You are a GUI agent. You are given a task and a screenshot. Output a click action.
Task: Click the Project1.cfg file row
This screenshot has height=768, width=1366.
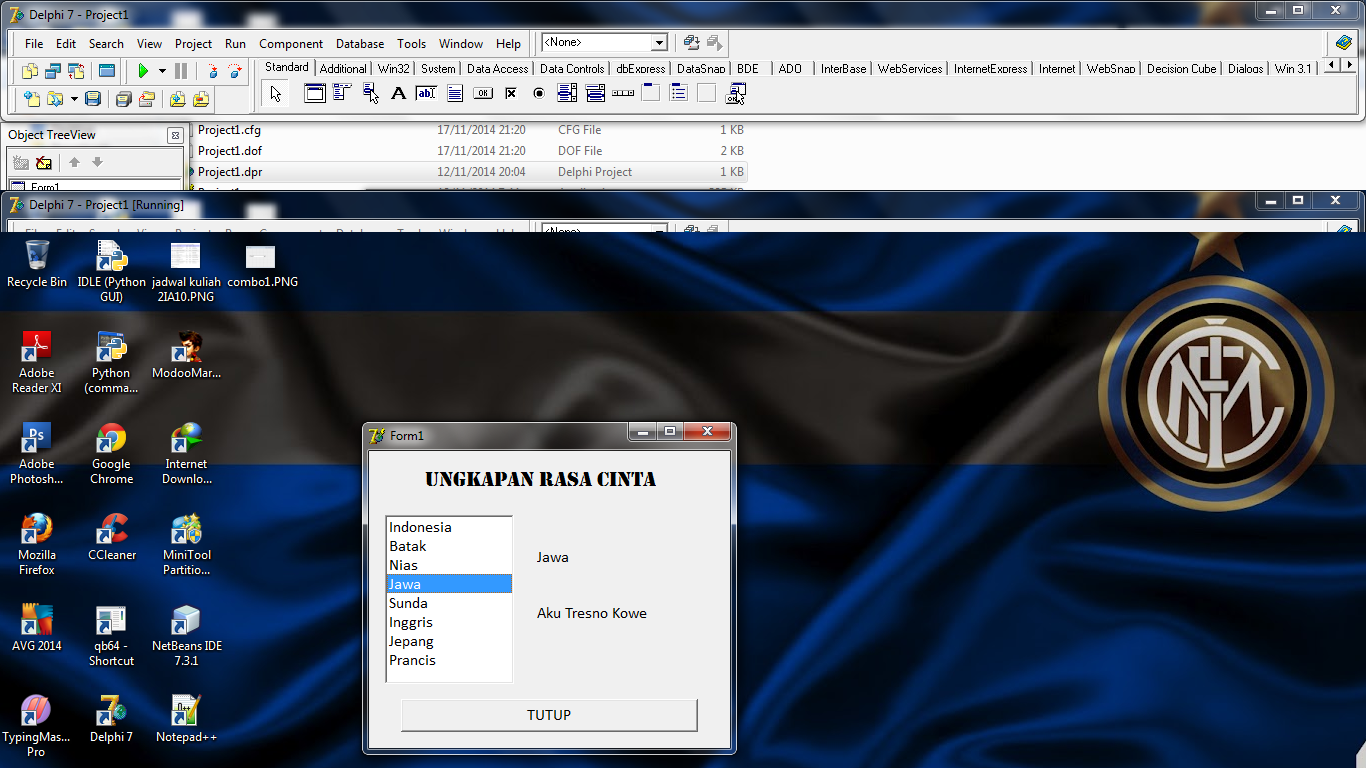[470, 130]
